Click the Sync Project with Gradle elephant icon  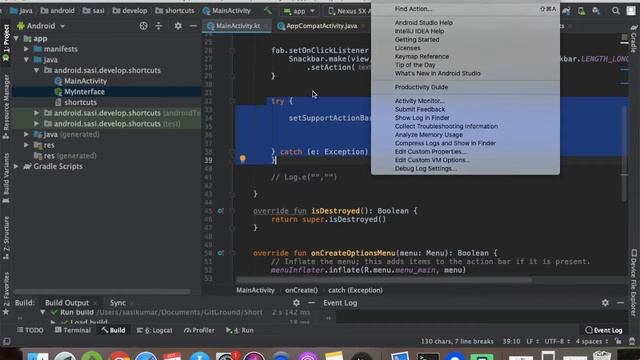pos(566,11)
